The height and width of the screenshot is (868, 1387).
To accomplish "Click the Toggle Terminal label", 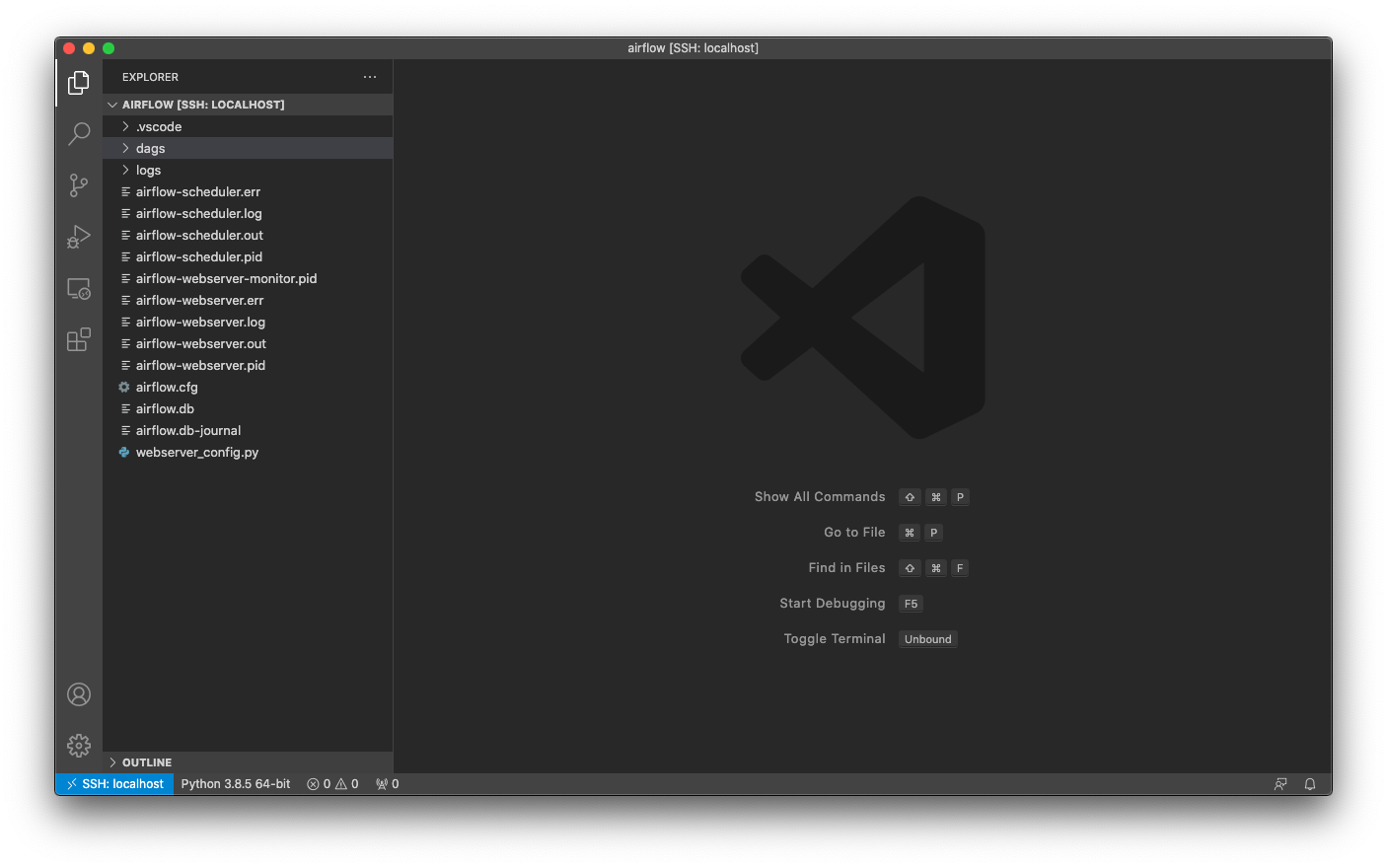I will [x=835, y=639].
